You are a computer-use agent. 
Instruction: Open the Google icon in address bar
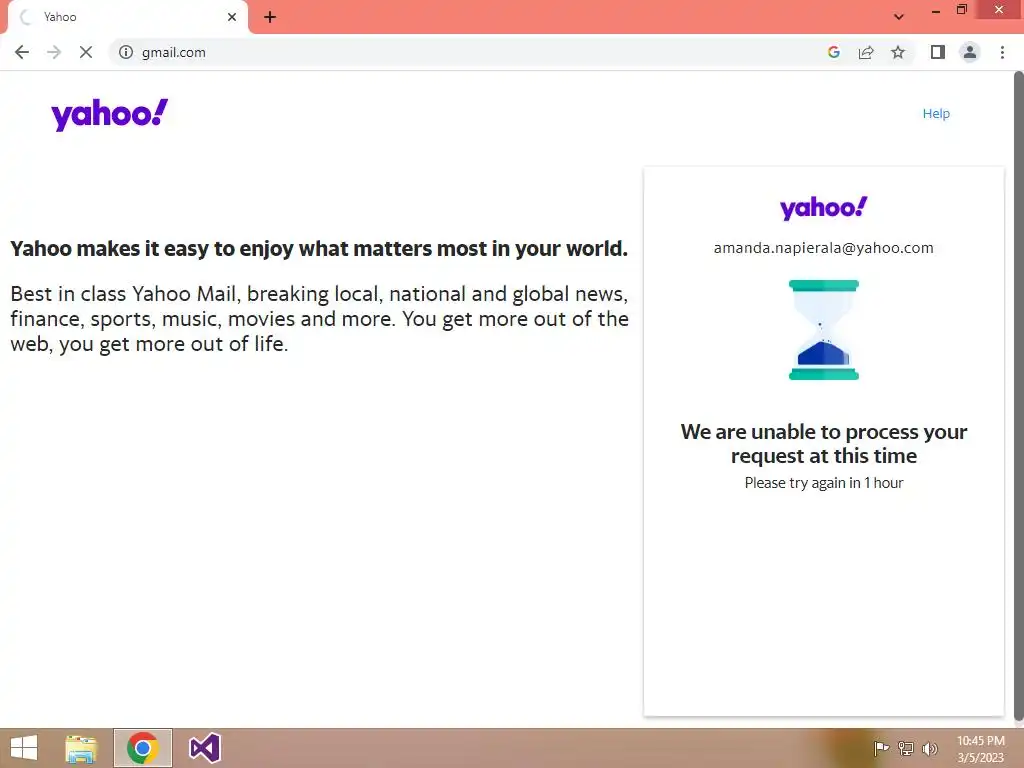[x=833, y=52]
